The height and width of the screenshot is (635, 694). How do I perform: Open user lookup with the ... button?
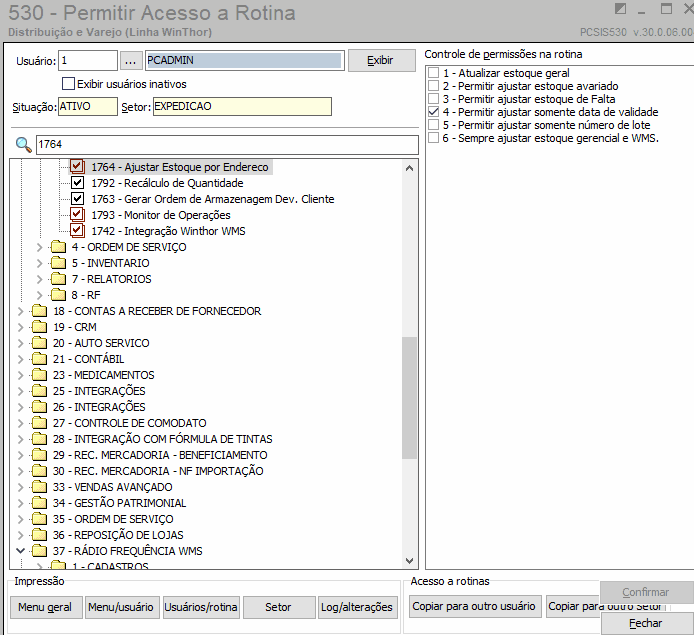(131, 61)
